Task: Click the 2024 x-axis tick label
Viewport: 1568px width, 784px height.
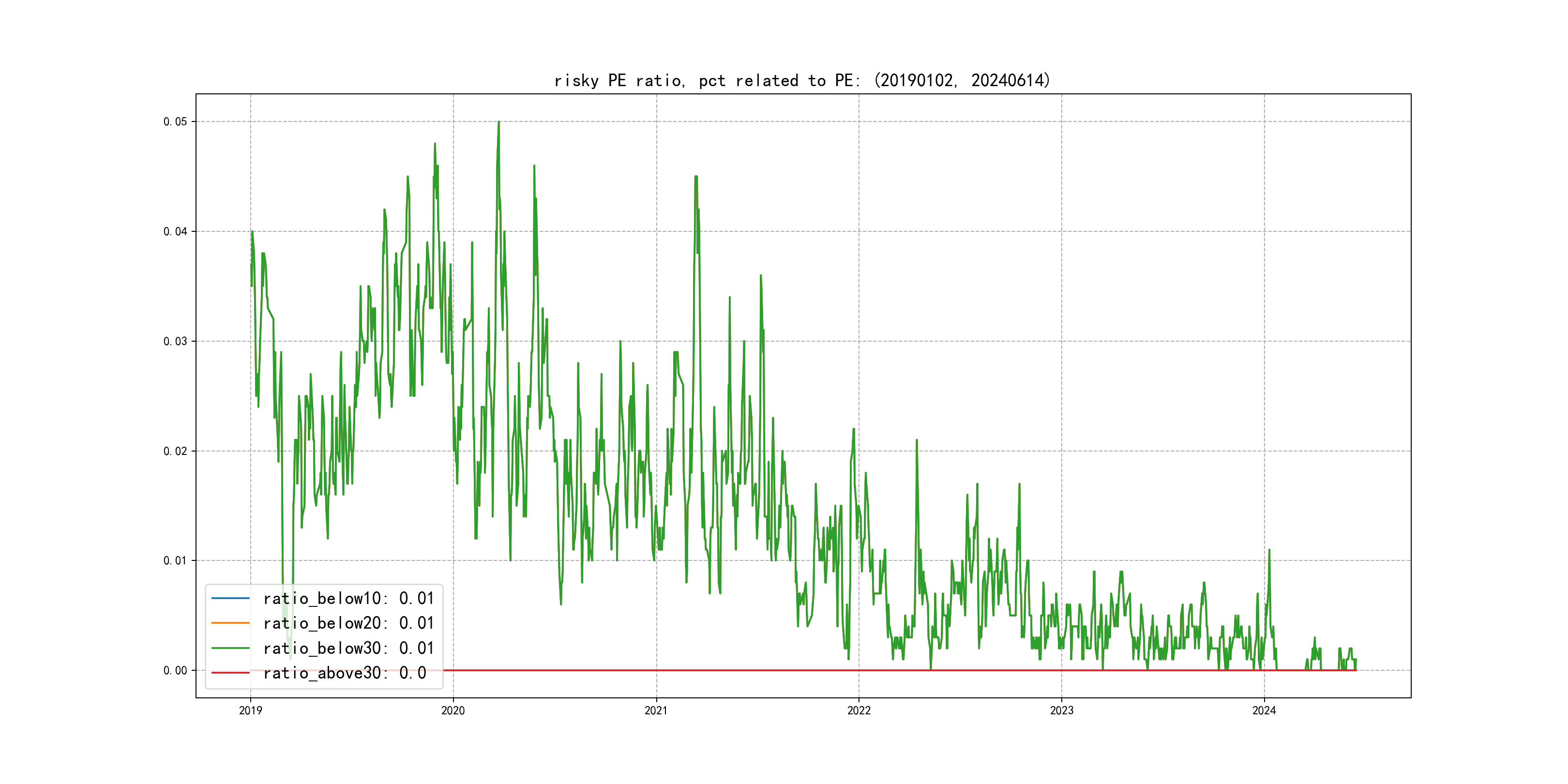Action: click(x=1264, y=710)
